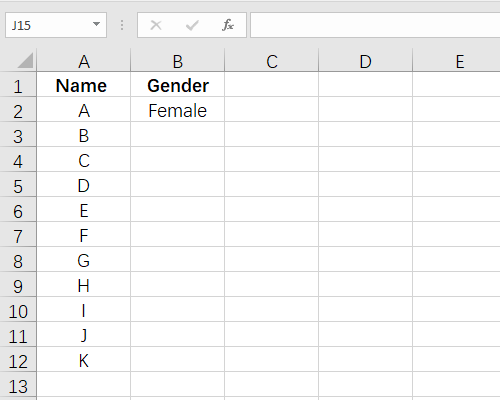Select row 1 header
The image size is (500, 400).
pyautogui.click(x=18, y=85)
